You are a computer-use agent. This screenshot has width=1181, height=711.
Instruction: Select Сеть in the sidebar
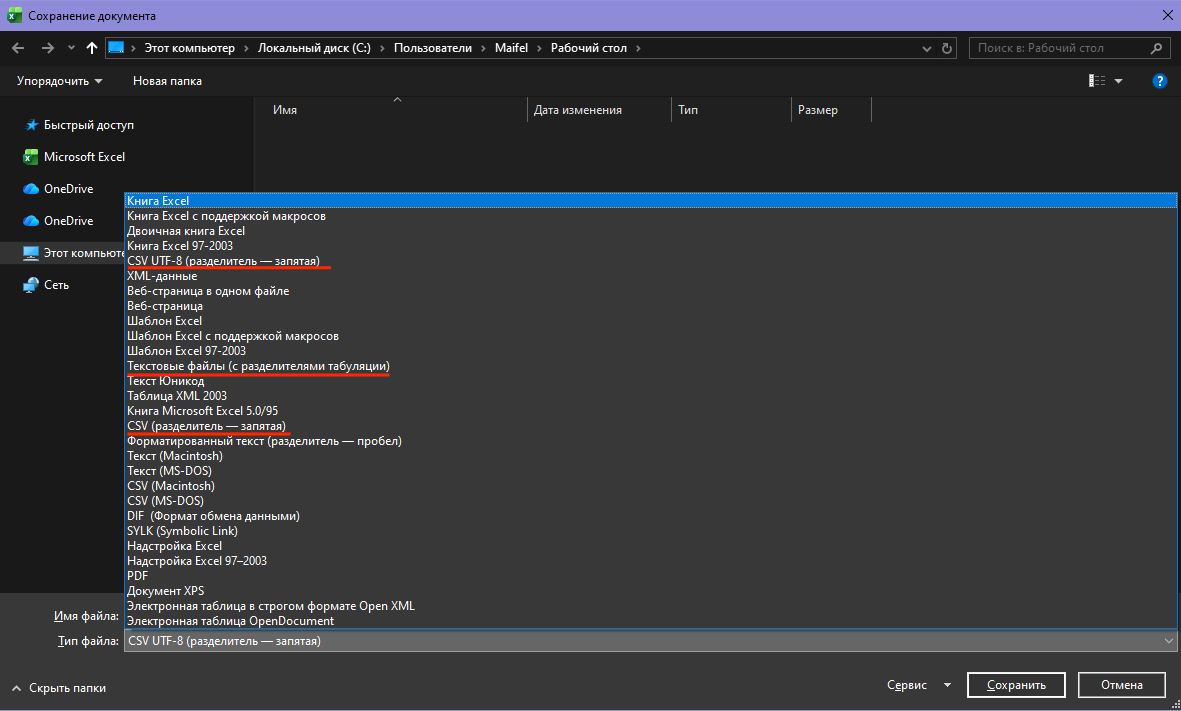tap(56, 285)
